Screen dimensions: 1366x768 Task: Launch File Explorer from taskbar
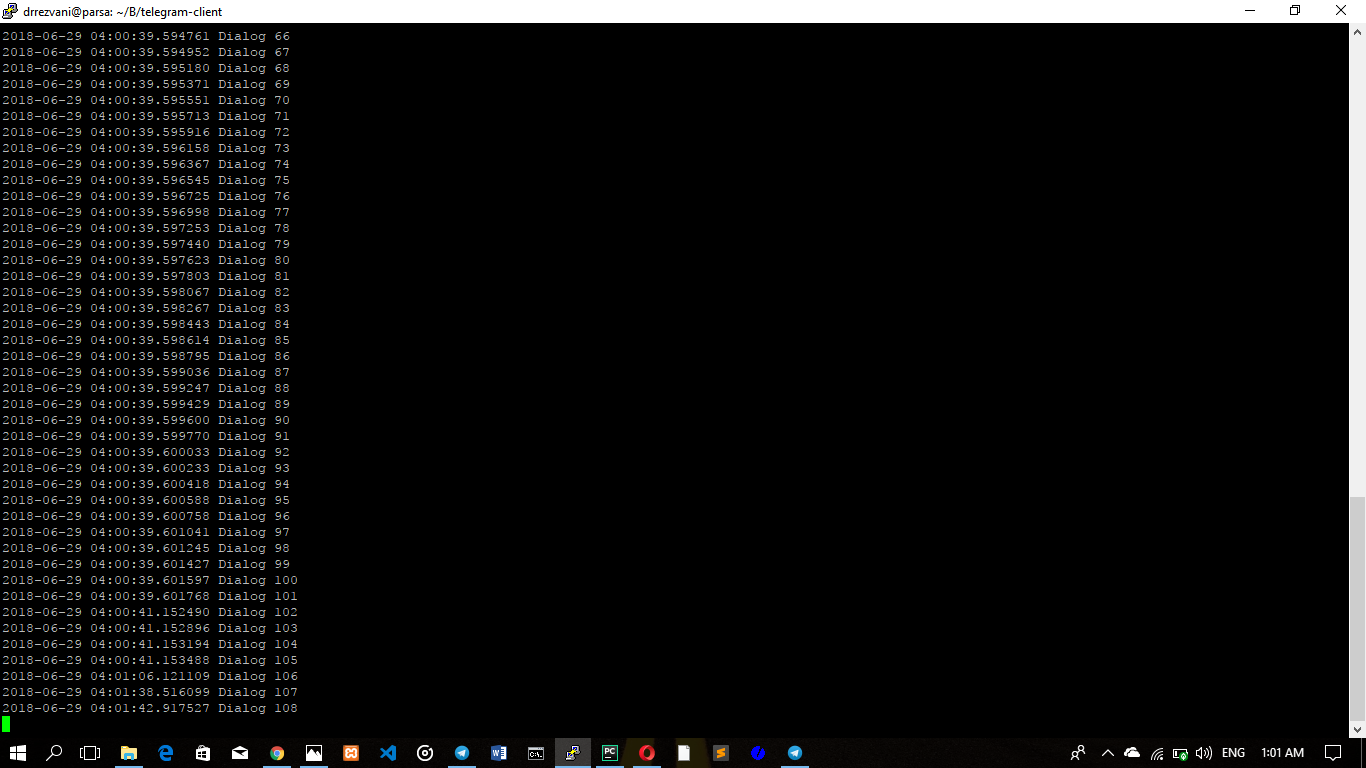click(129, 752)
